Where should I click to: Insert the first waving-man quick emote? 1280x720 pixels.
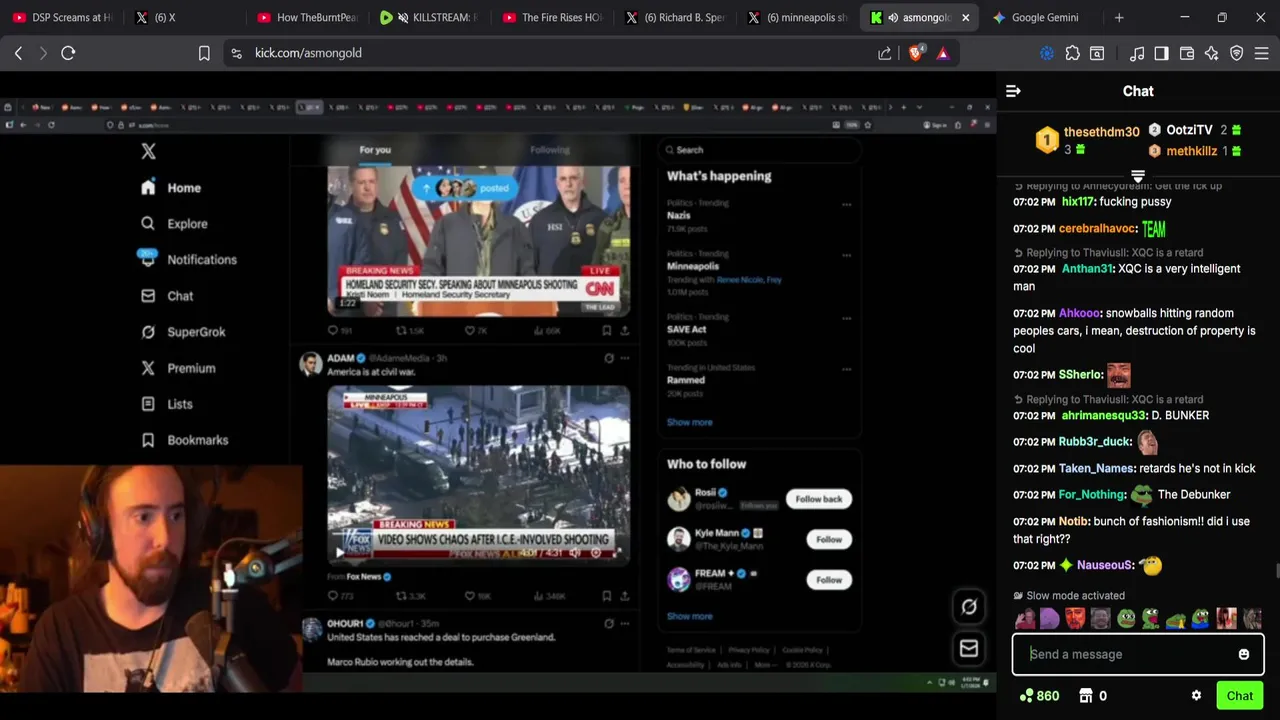click(1024, 619)
